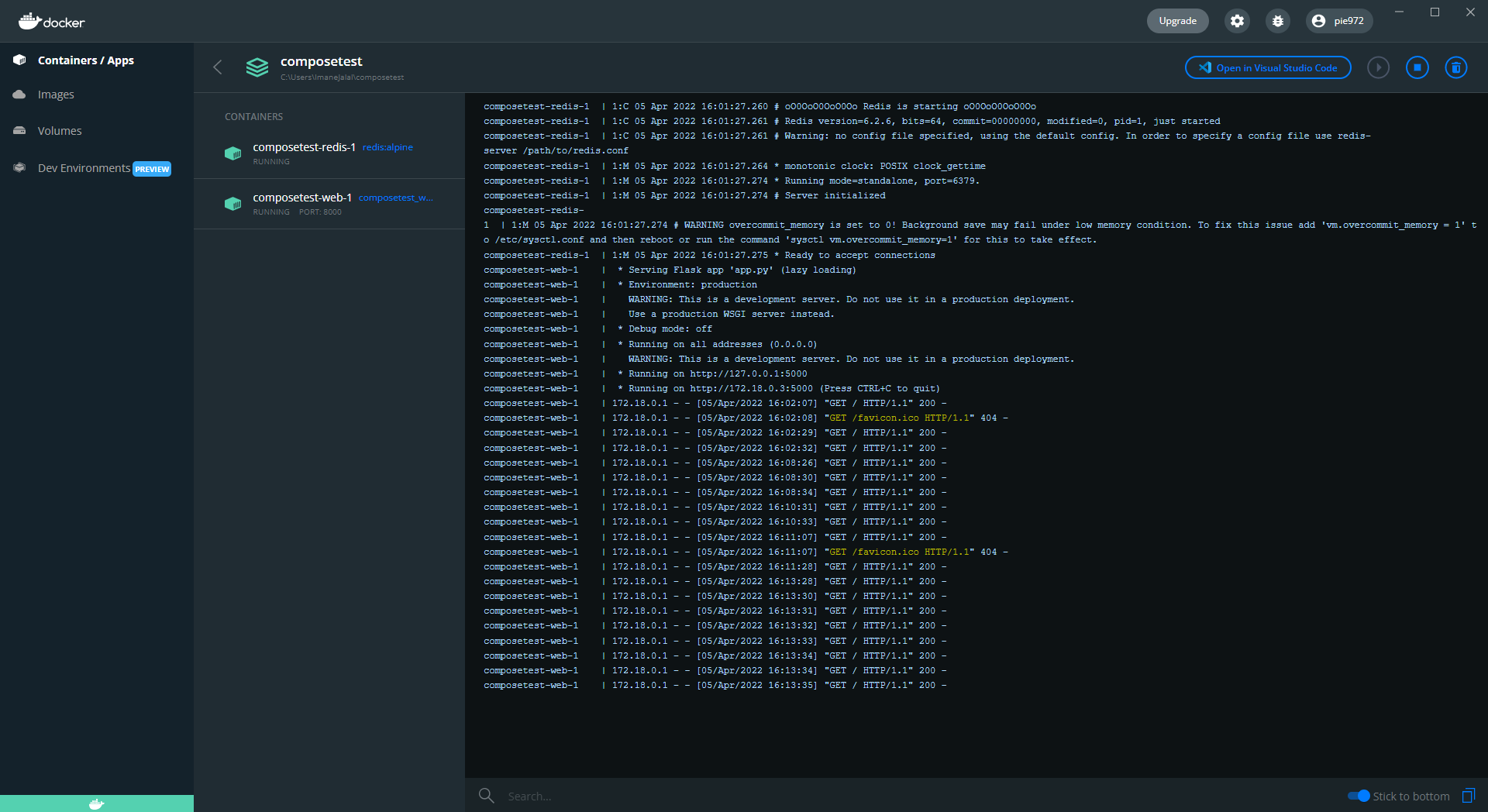Copy logs using the copy icon

tap(1469, 796)
